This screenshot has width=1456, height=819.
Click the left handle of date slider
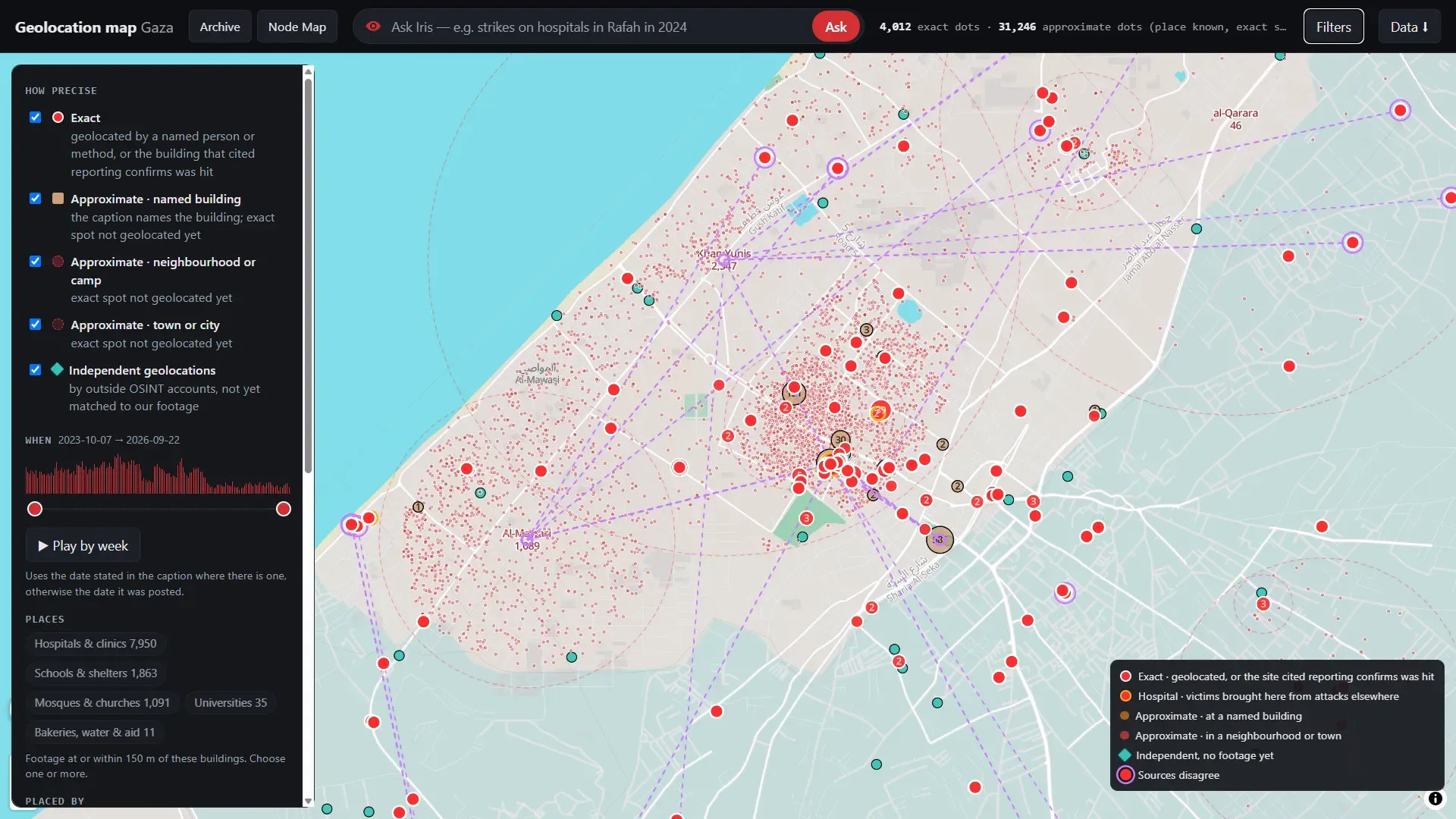pyautogui.click(x=35, y=509)
